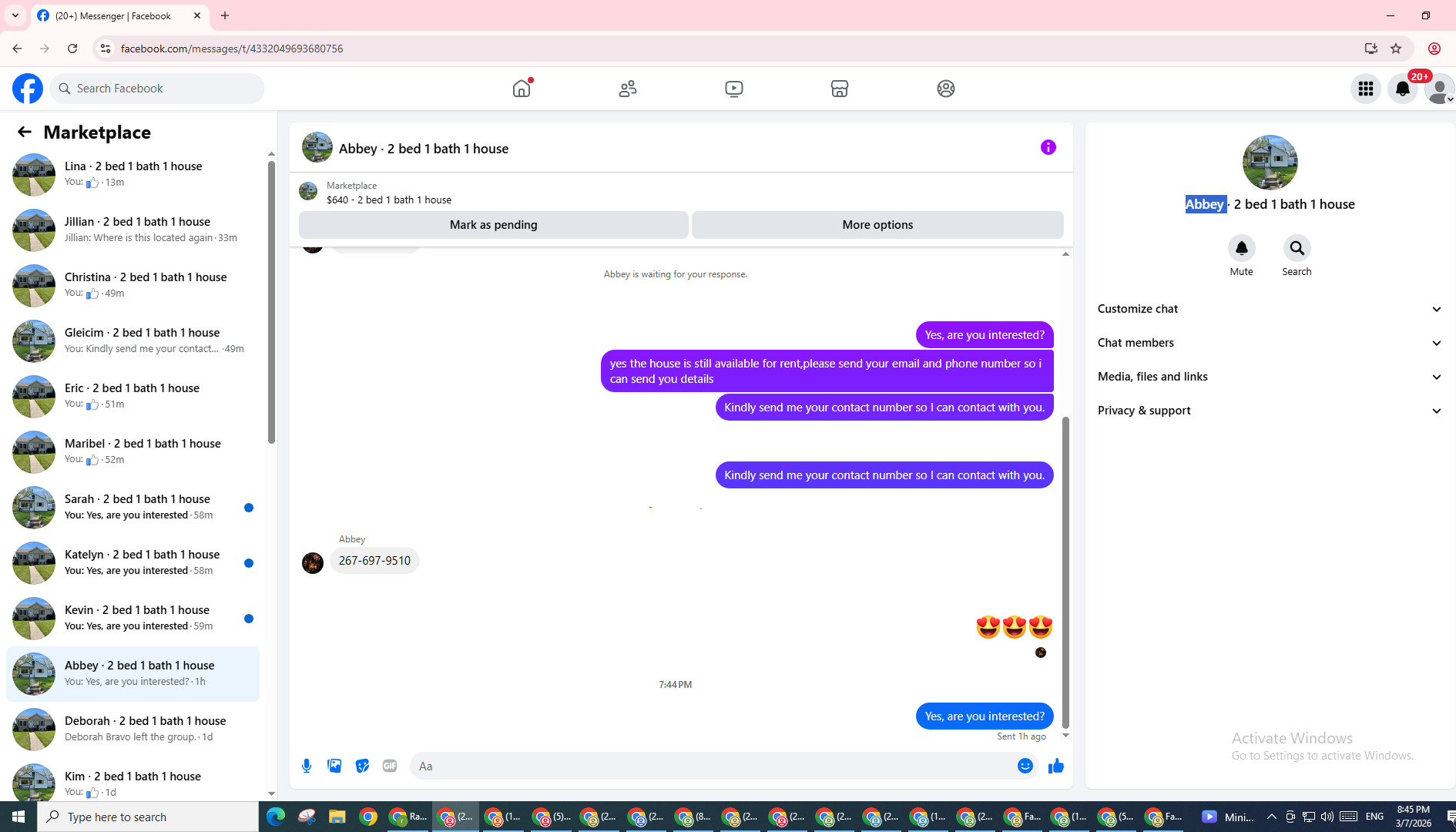
Task: Open the $640 Marketplace listing link
Action: pos(389,200)
